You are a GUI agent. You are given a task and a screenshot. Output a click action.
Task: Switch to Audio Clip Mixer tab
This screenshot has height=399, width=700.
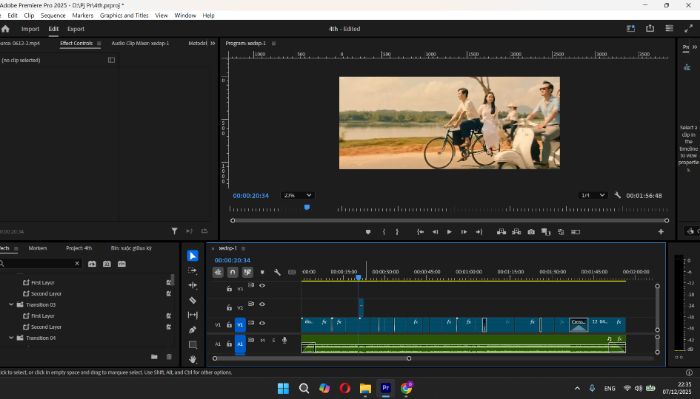pyautogui.click(x=140, y=43)
